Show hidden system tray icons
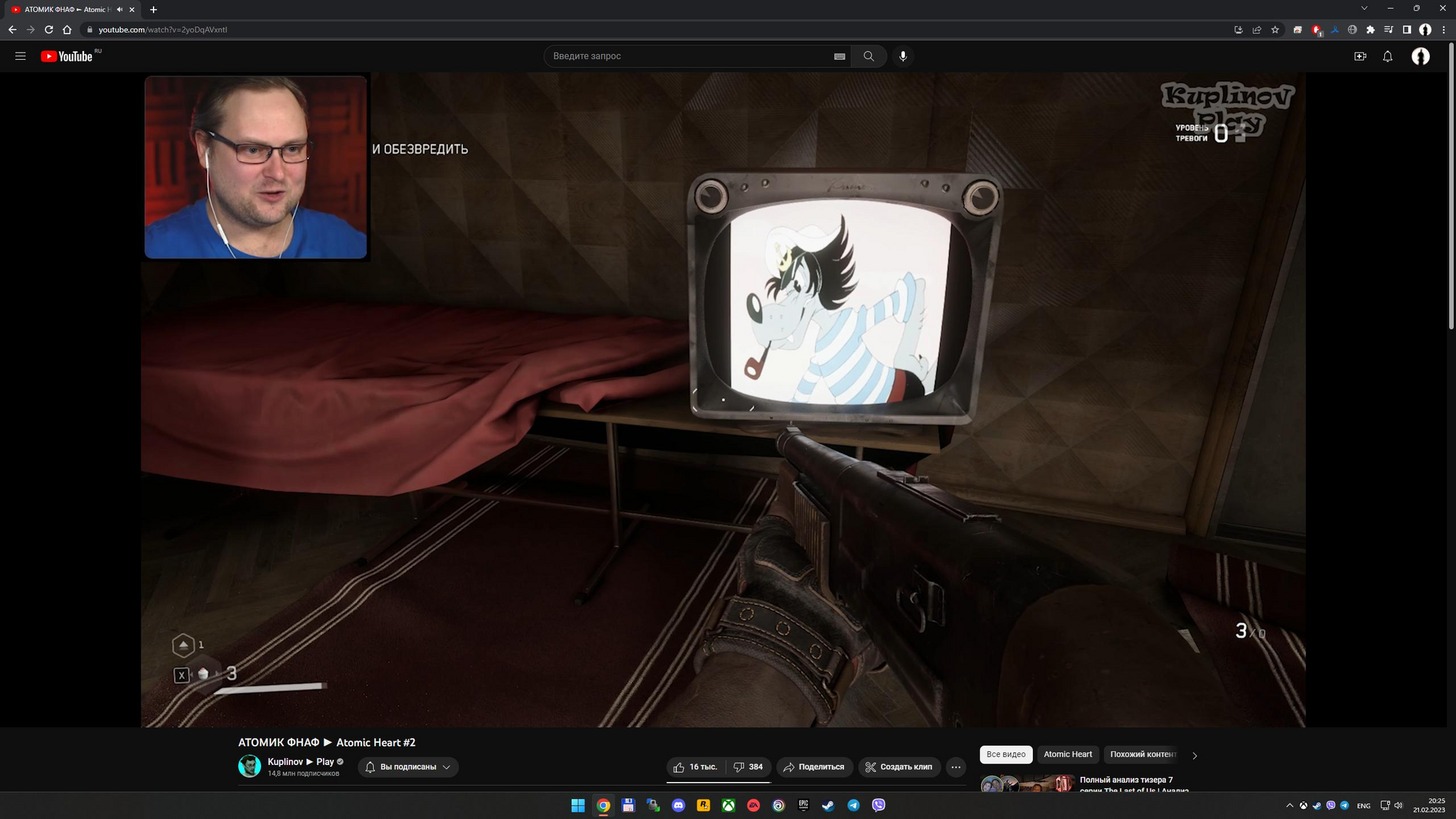The image size is (1456, 819). click(1290, 805)
